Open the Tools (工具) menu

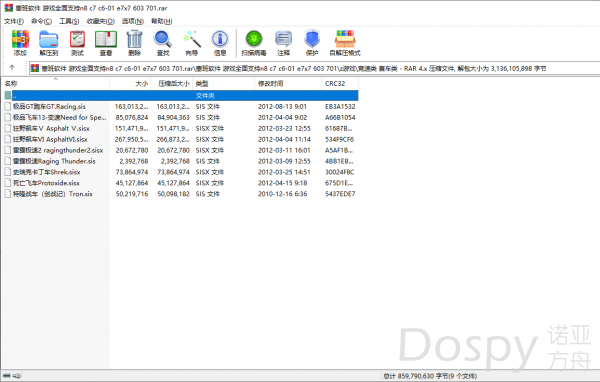(x=69, y=21)
